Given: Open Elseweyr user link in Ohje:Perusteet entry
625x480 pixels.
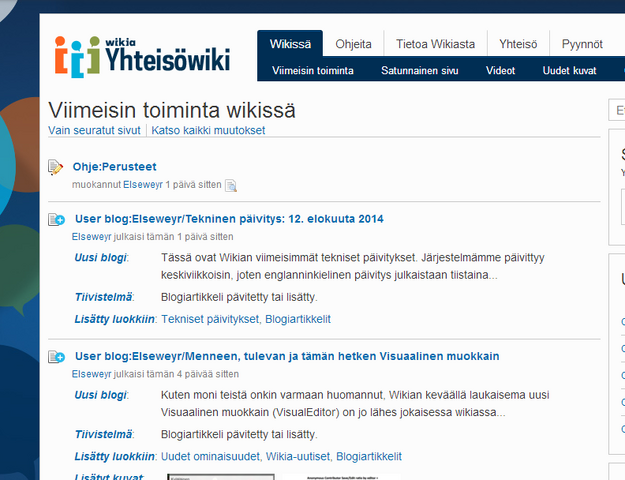Looking at the screenshot, I should click(x=143, y=185).
